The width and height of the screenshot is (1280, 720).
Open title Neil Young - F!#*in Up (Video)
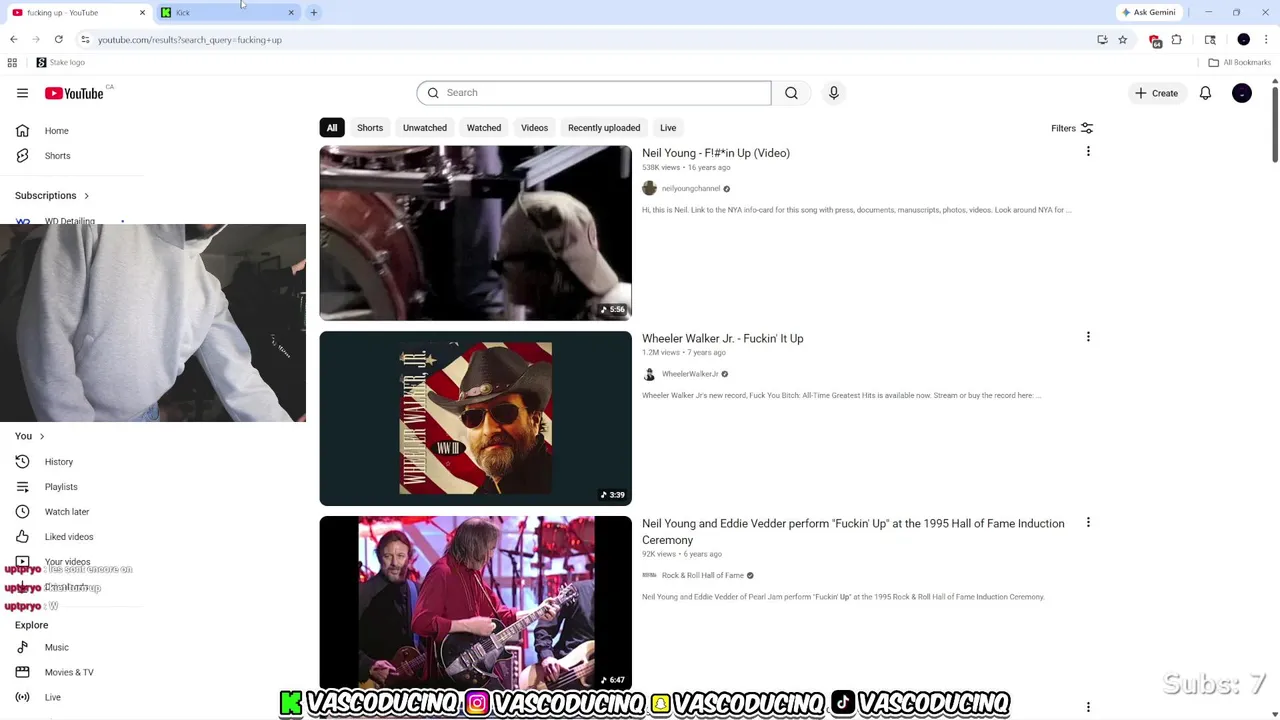pos(716,153)
